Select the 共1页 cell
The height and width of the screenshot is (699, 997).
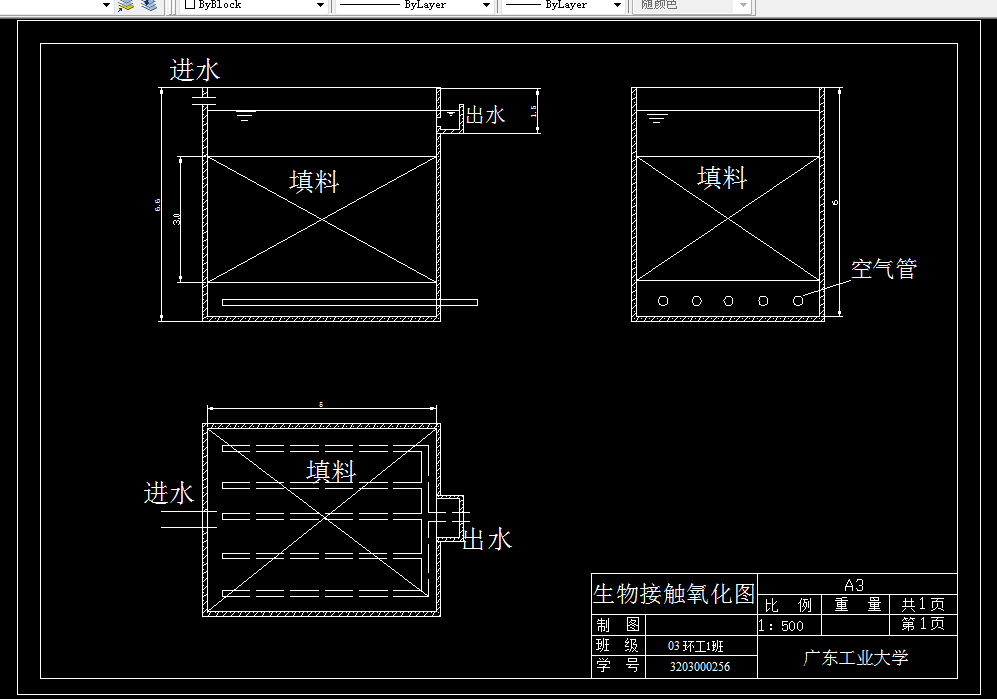click(x=923, y=604)
